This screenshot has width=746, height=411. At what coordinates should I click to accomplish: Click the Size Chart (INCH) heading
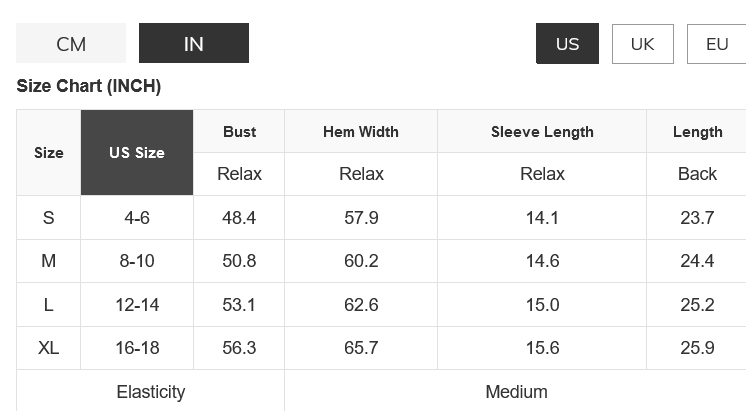[x=89, y=86]
